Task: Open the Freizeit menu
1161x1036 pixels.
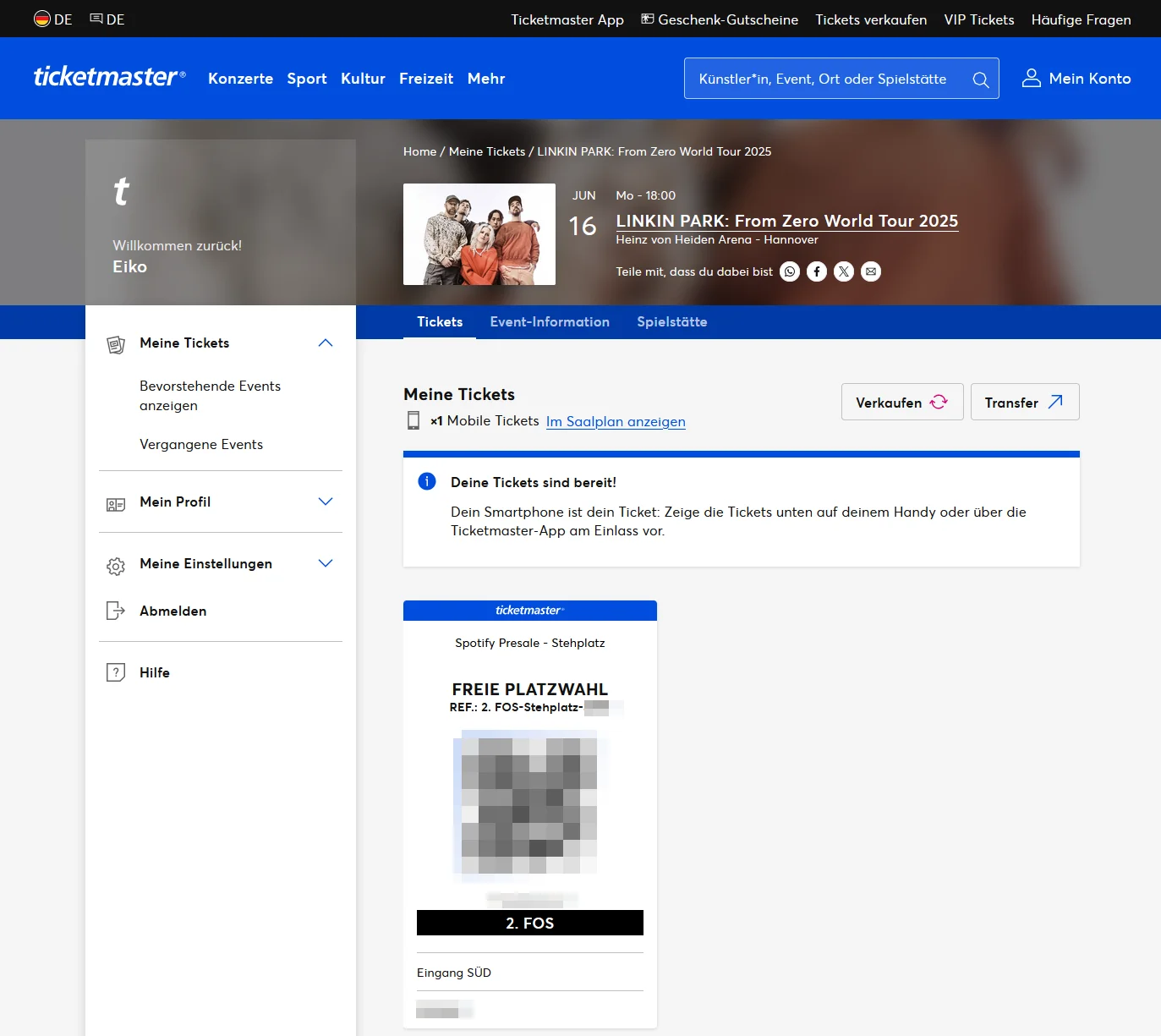Action: (x=426, y=79)
